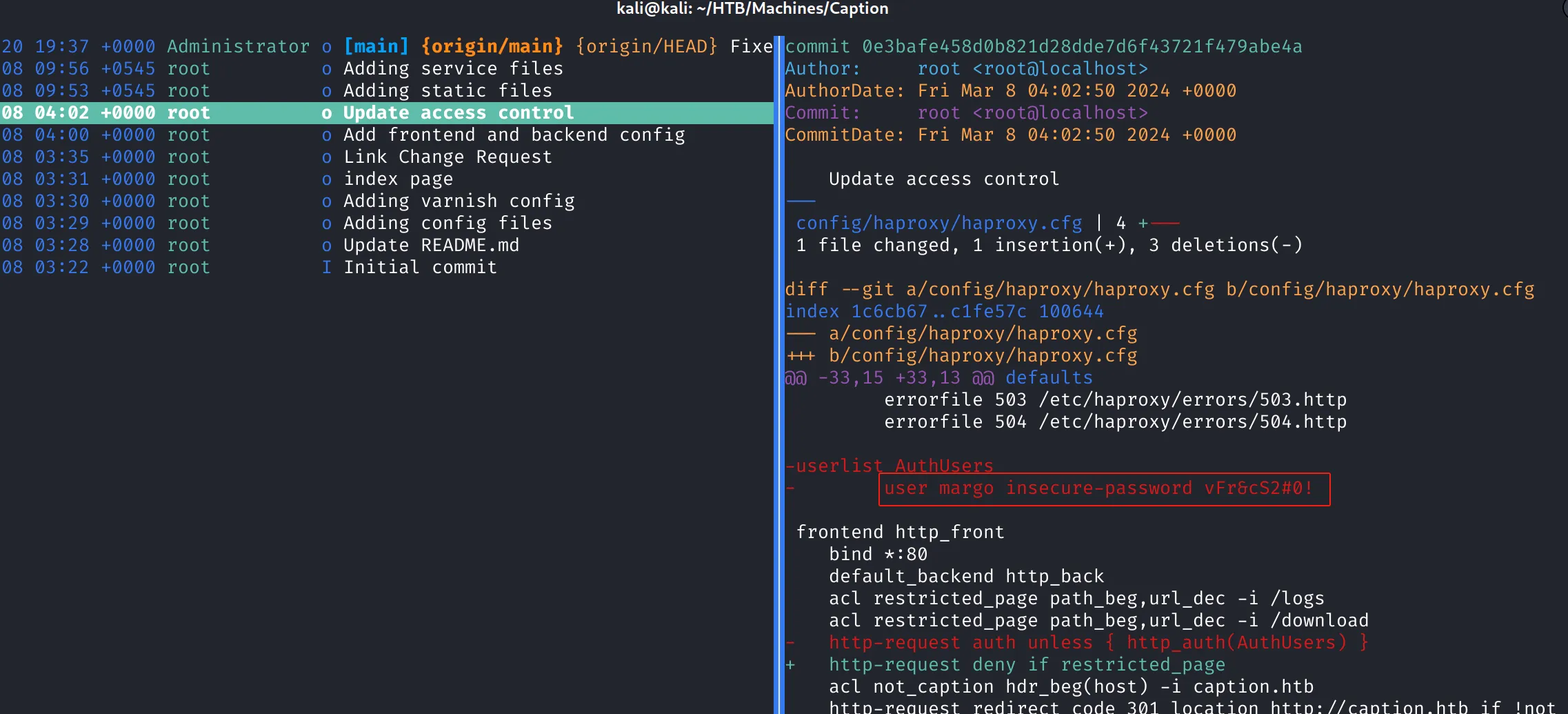Viewport: 1568px width, 714px height.
Task: Click the diff --git header line
Action: click(x=1160, y=289)
